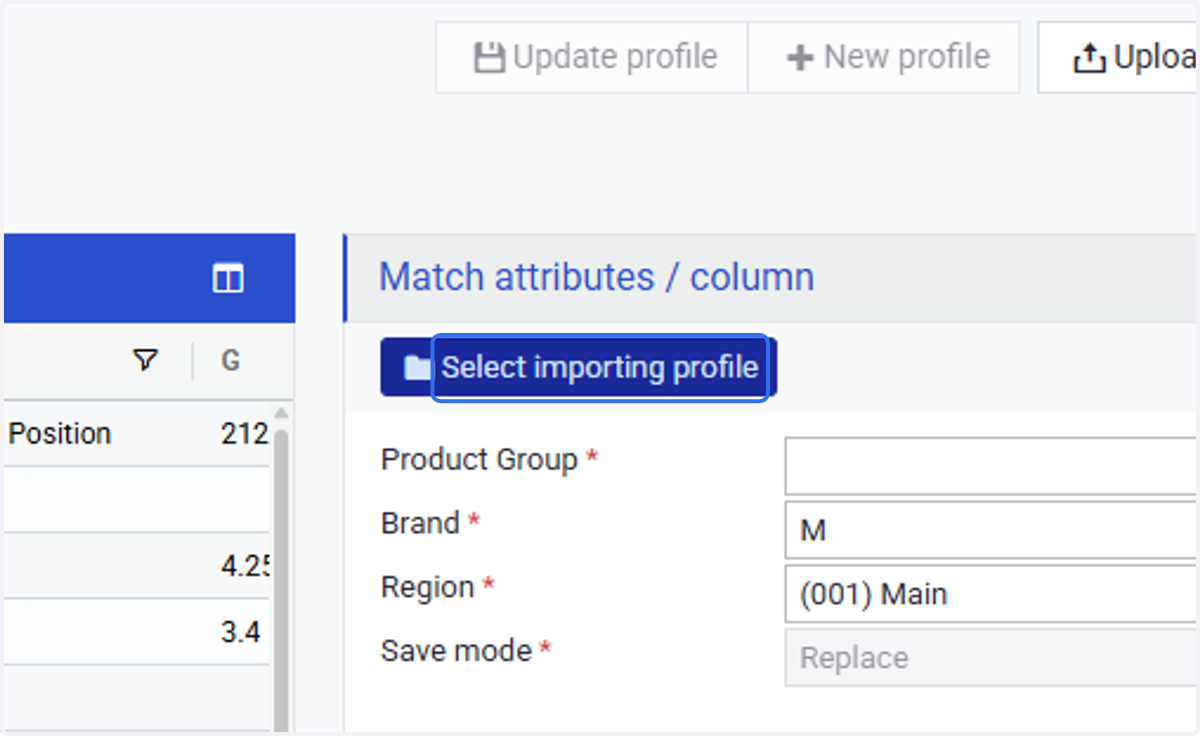Open the Brand field showing M

992,530
